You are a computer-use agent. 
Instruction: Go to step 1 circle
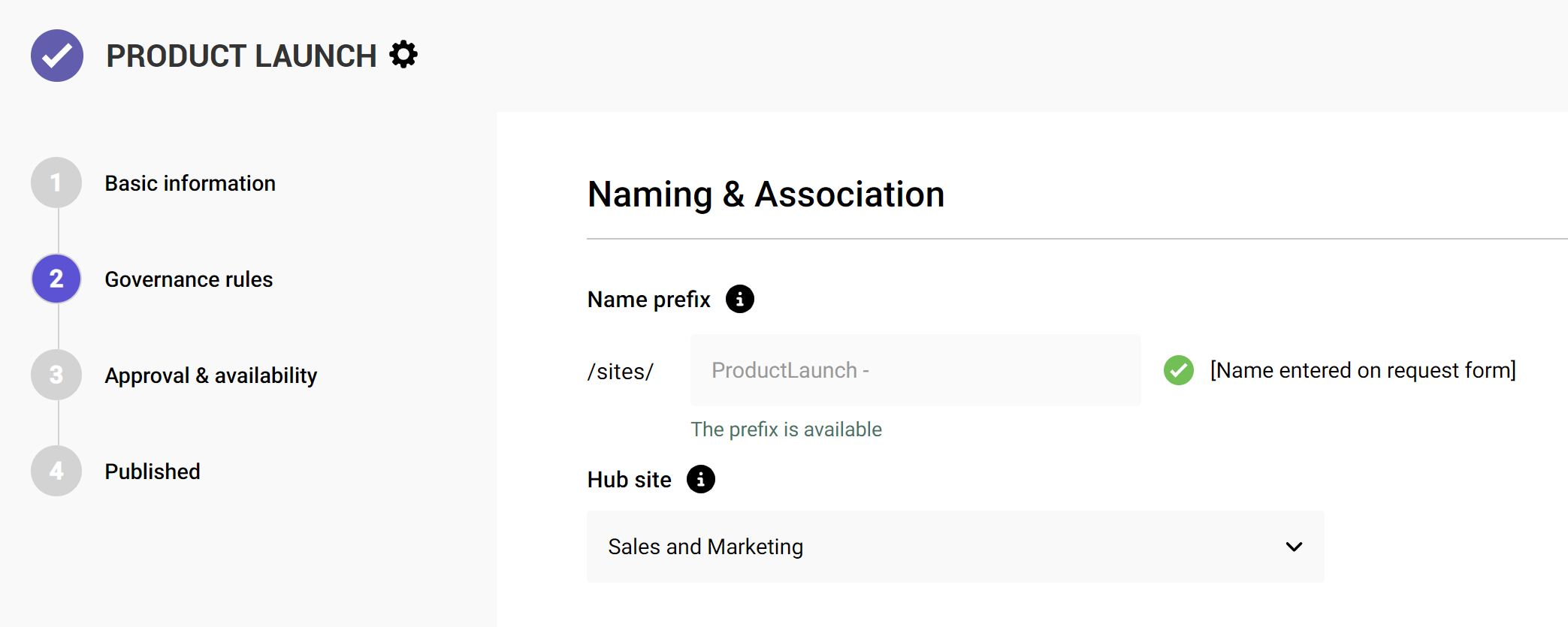click(56, 182)
